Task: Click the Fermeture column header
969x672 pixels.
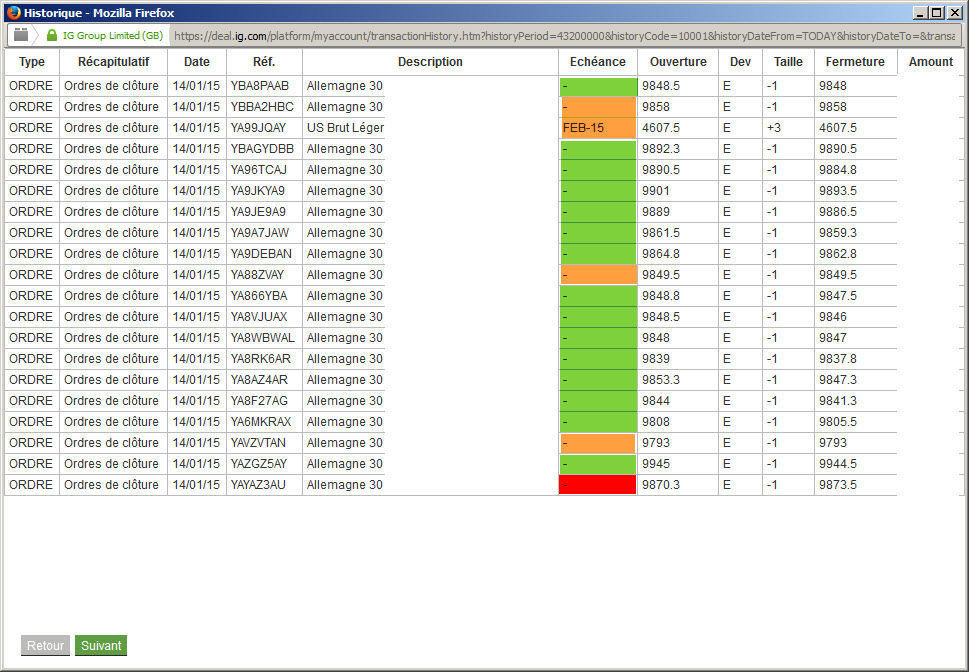Action: point(855,62)
